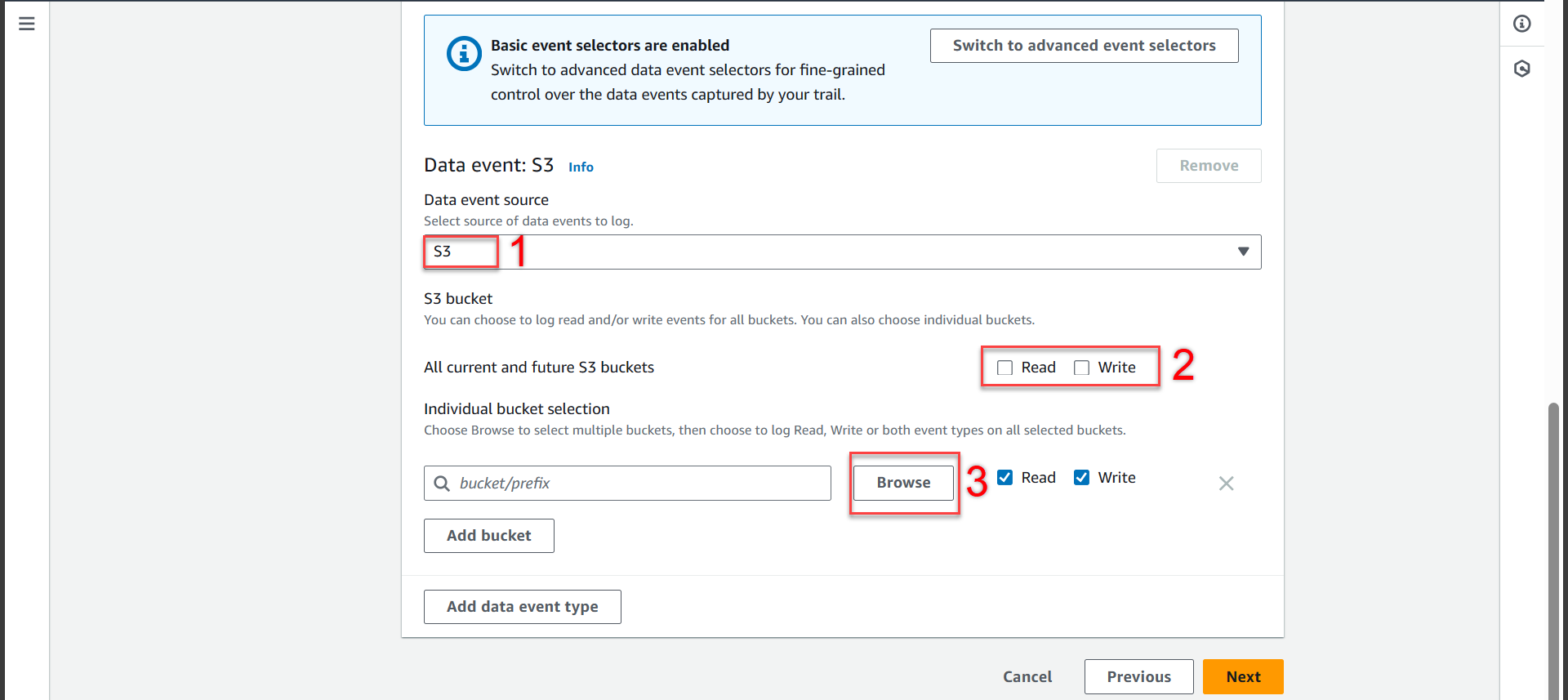
Task: Click the Add bucket button
Action: tap(488, 536)
